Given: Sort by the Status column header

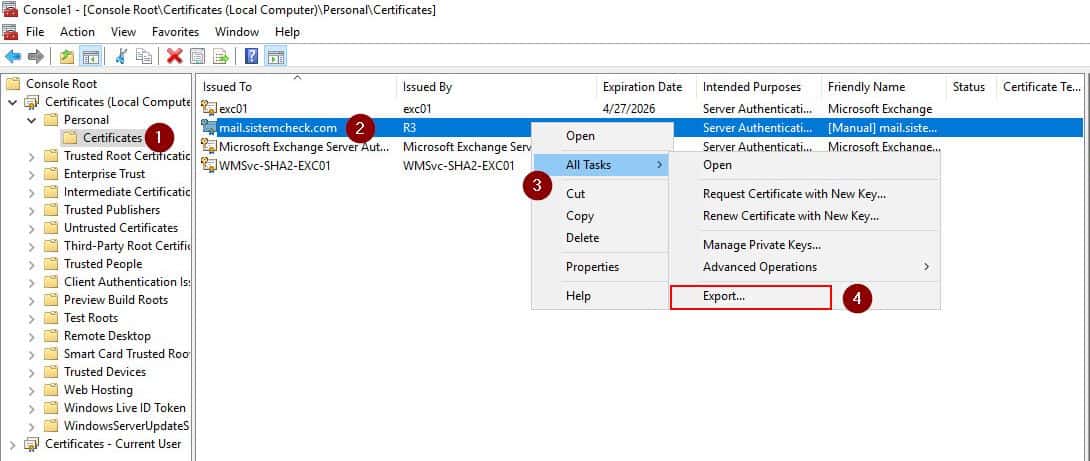Looking at the screenshot, I should pyautogui.click(x=970, y=87).
